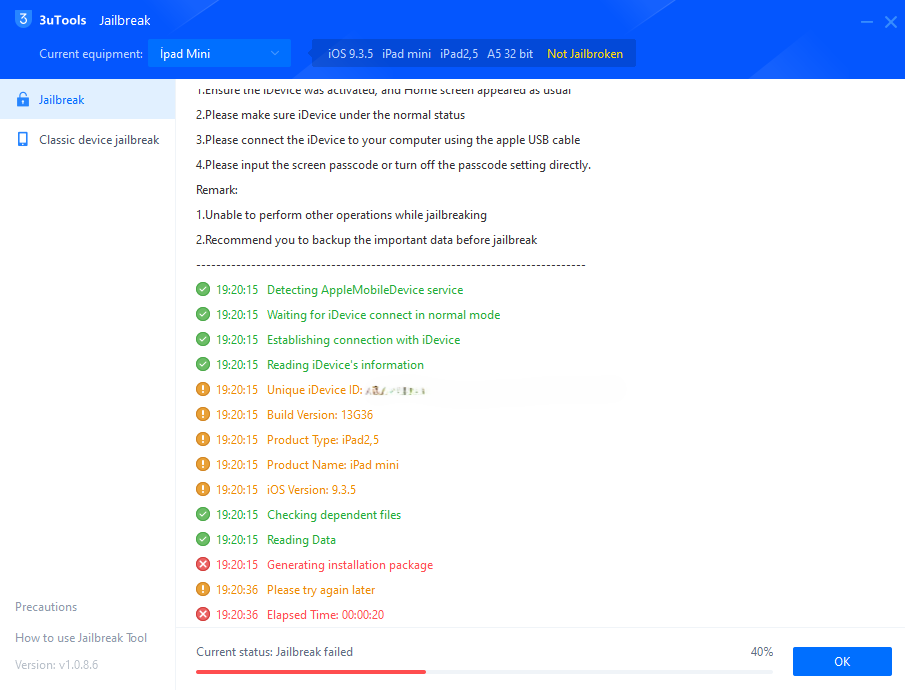Click orange warning icon for Build Version
Screen dimensions: 905x690
point(203,414)
